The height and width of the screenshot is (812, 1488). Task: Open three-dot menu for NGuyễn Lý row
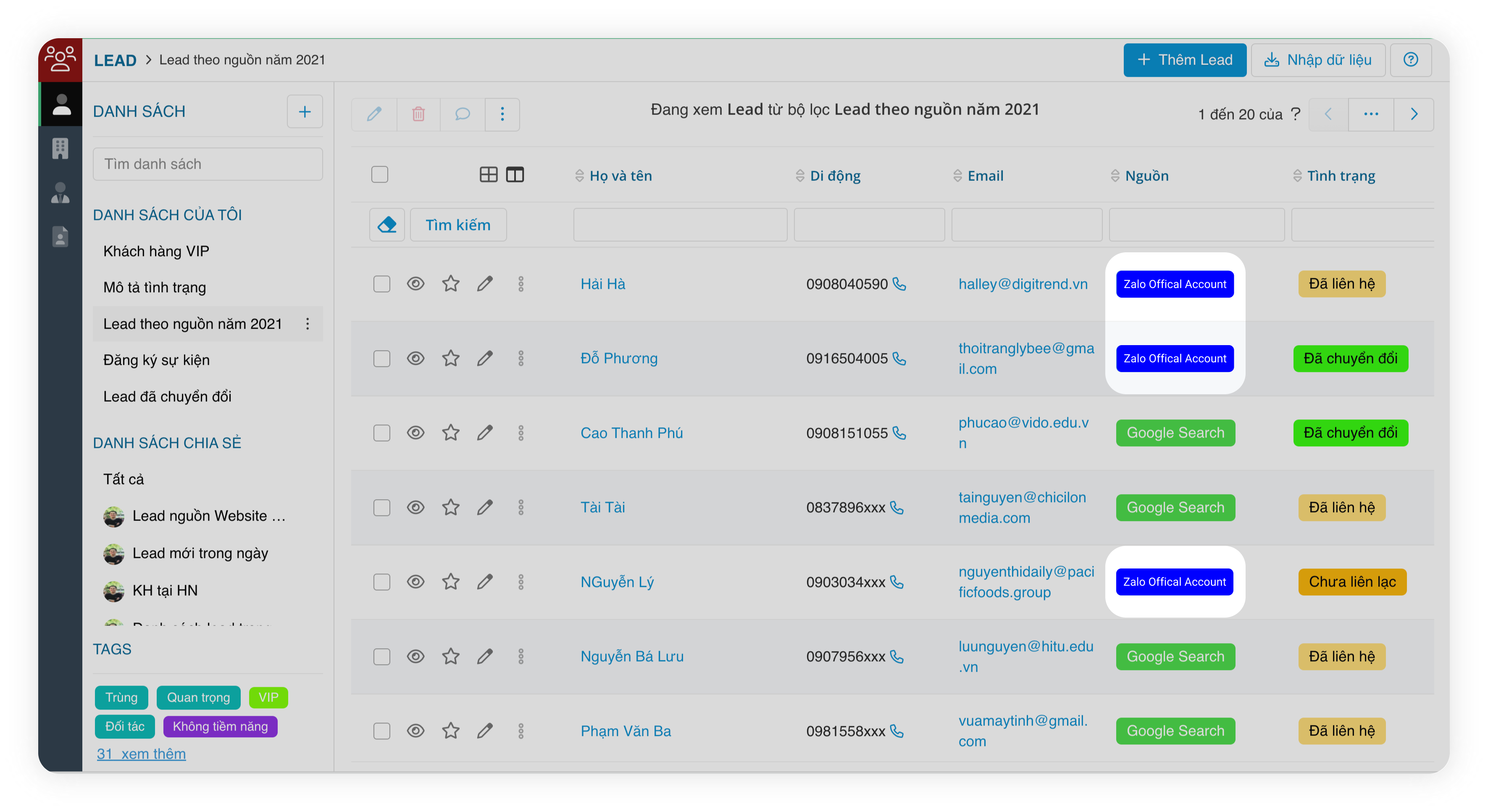[521, 582]
